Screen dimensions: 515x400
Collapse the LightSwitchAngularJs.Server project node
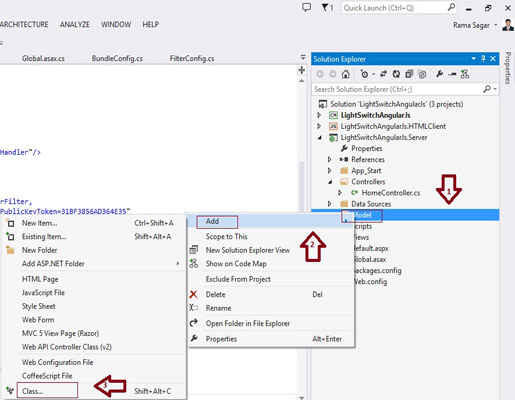(320, 137)
